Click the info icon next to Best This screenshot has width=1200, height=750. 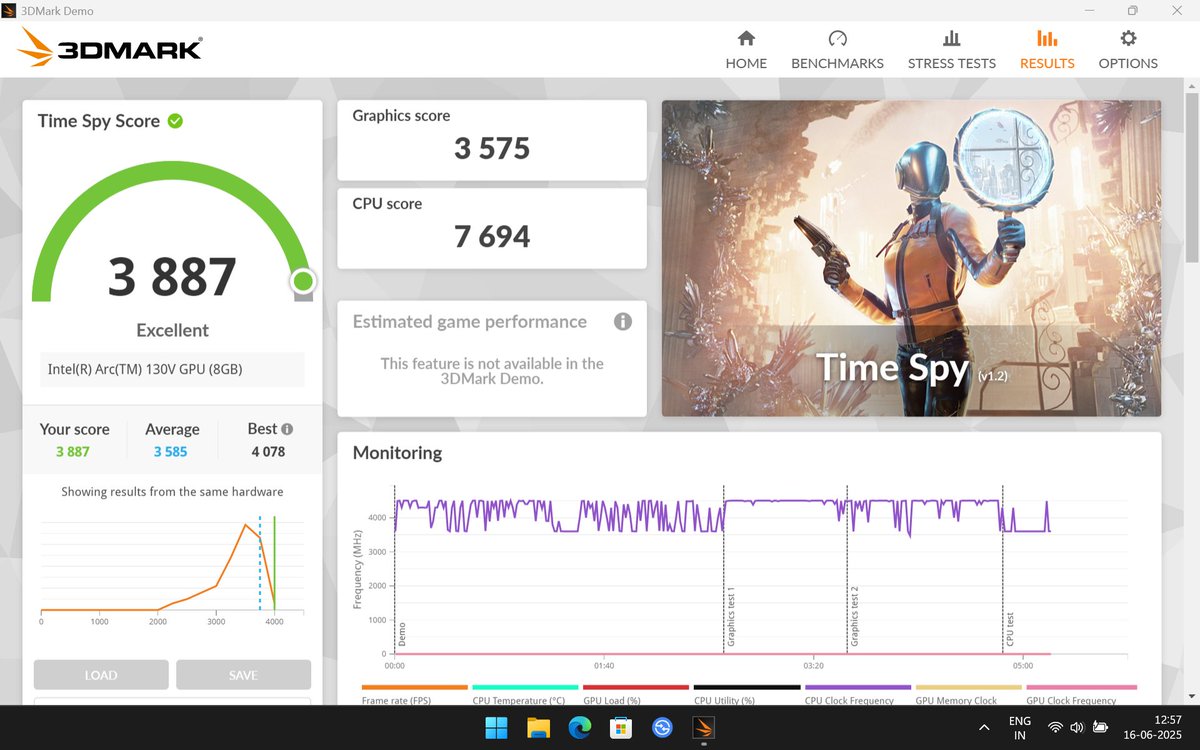[287, 429]
